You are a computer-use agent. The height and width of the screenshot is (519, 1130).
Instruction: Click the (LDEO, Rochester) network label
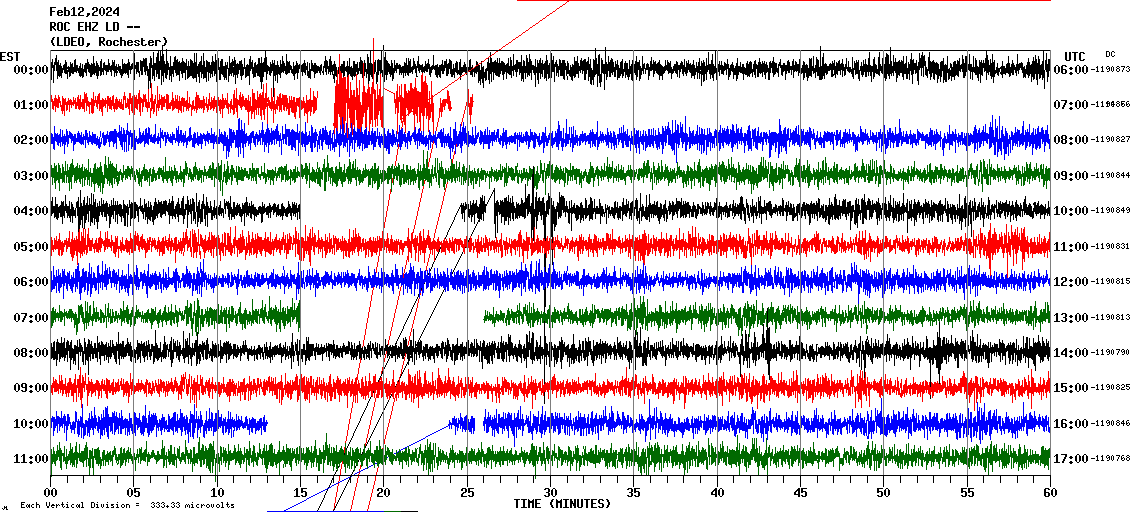(x=109, y=42)
